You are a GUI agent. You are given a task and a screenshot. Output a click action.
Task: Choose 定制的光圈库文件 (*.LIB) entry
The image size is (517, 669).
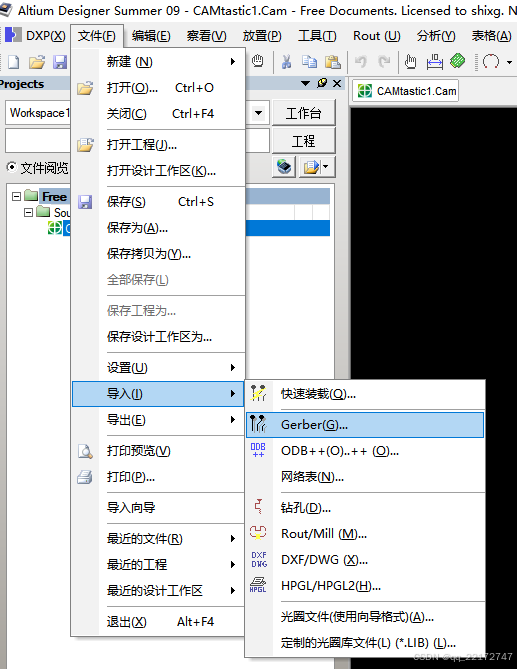click(365, 643)
